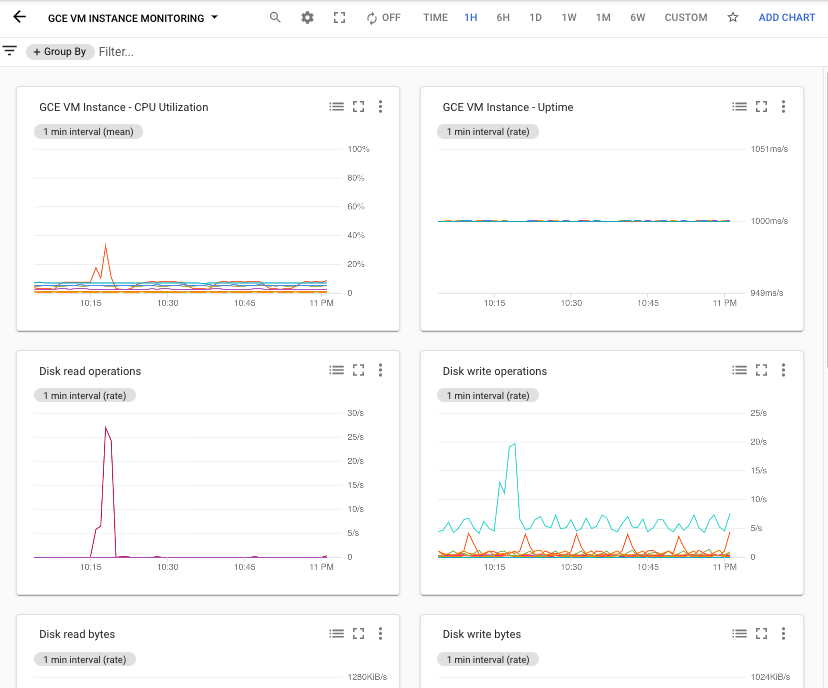Open the legend list on CPU Utilization chart
828x688 pixels.
tap(336, 106)
